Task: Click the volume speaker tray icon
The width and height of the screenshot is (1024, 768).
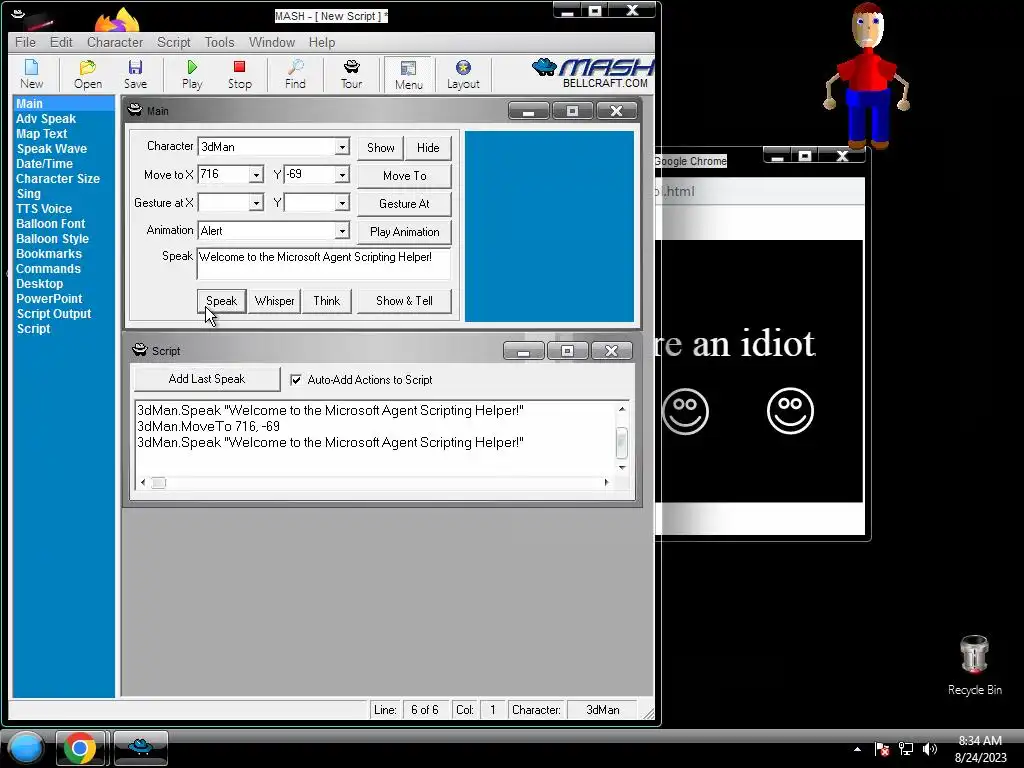Action: pos(930,748)
